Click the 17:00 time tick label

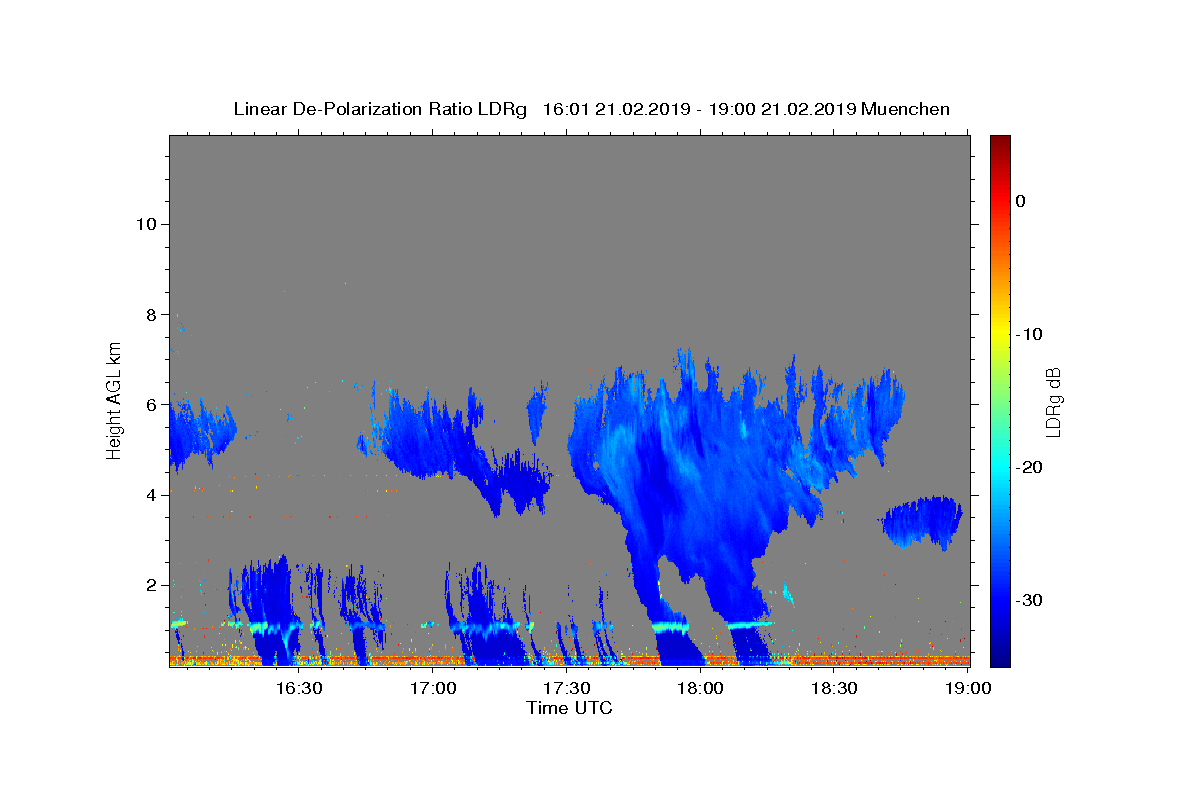433,688
